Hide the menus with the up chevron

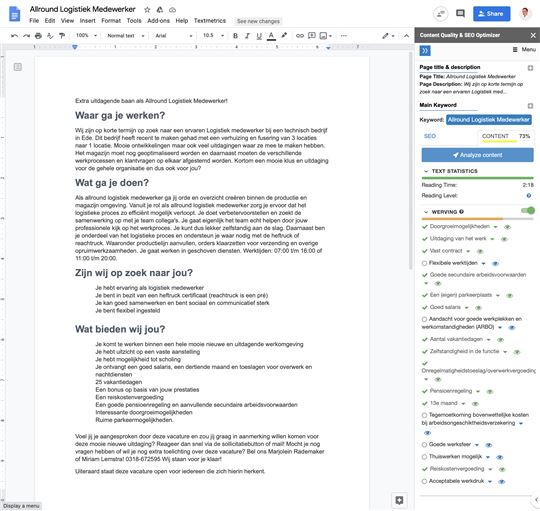click(406, 35)
